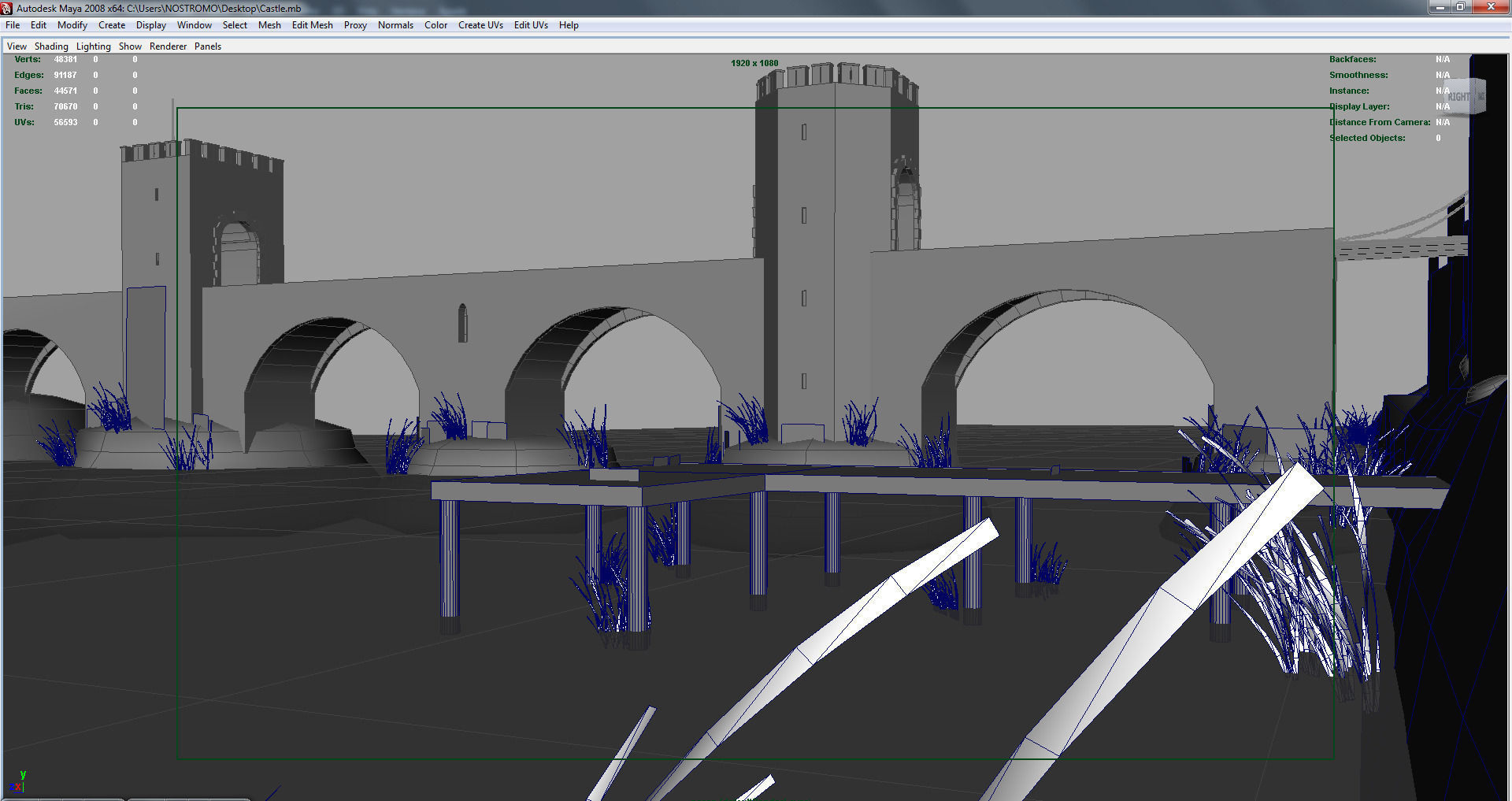The height and width of the screenshot is (801, 1512).
Task: Open the Help menu
Action: 569,25
